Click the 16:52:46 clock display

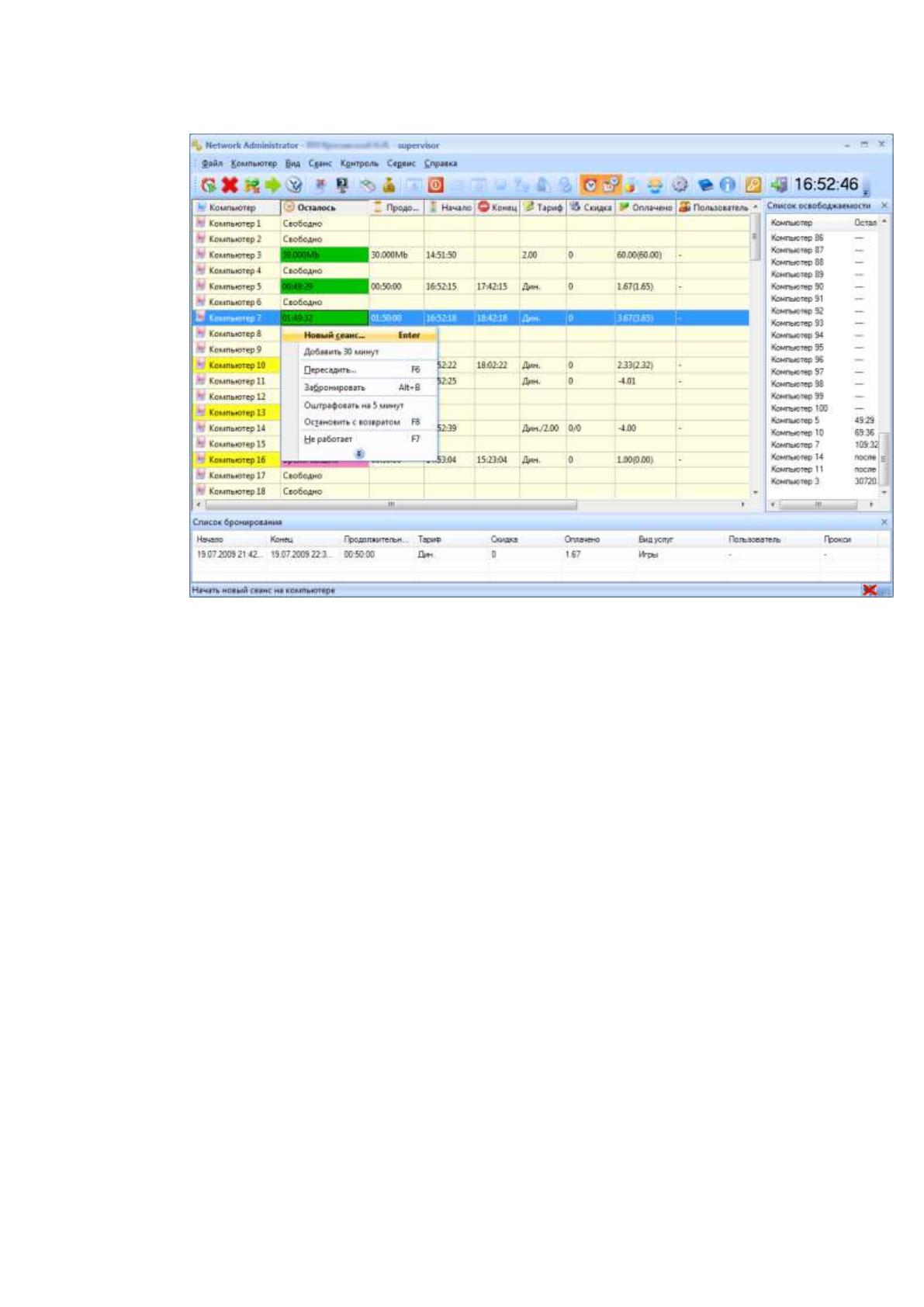pyautogui.click(x=825, y=185)
